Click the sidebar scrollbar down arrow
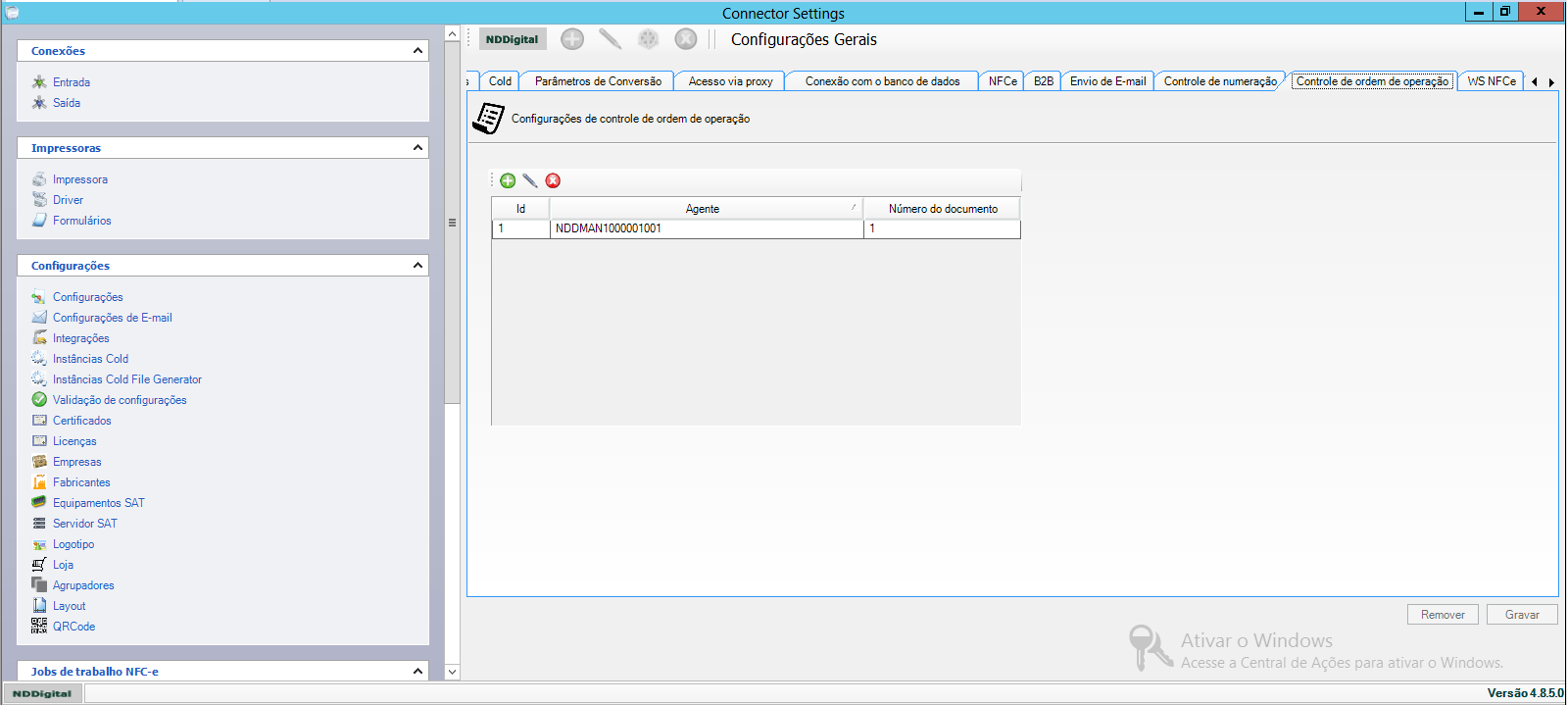 click(x=452, y=672)
